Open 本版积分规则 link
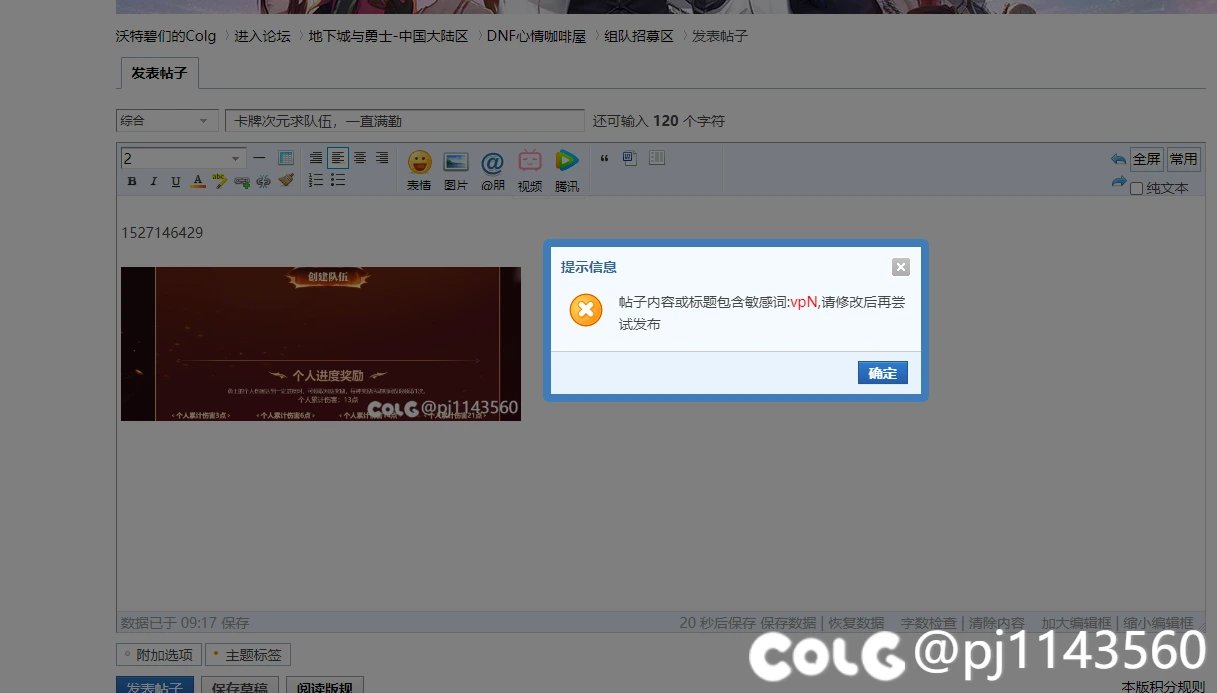Screen dimensions: 1217x693 point(1163,687)
